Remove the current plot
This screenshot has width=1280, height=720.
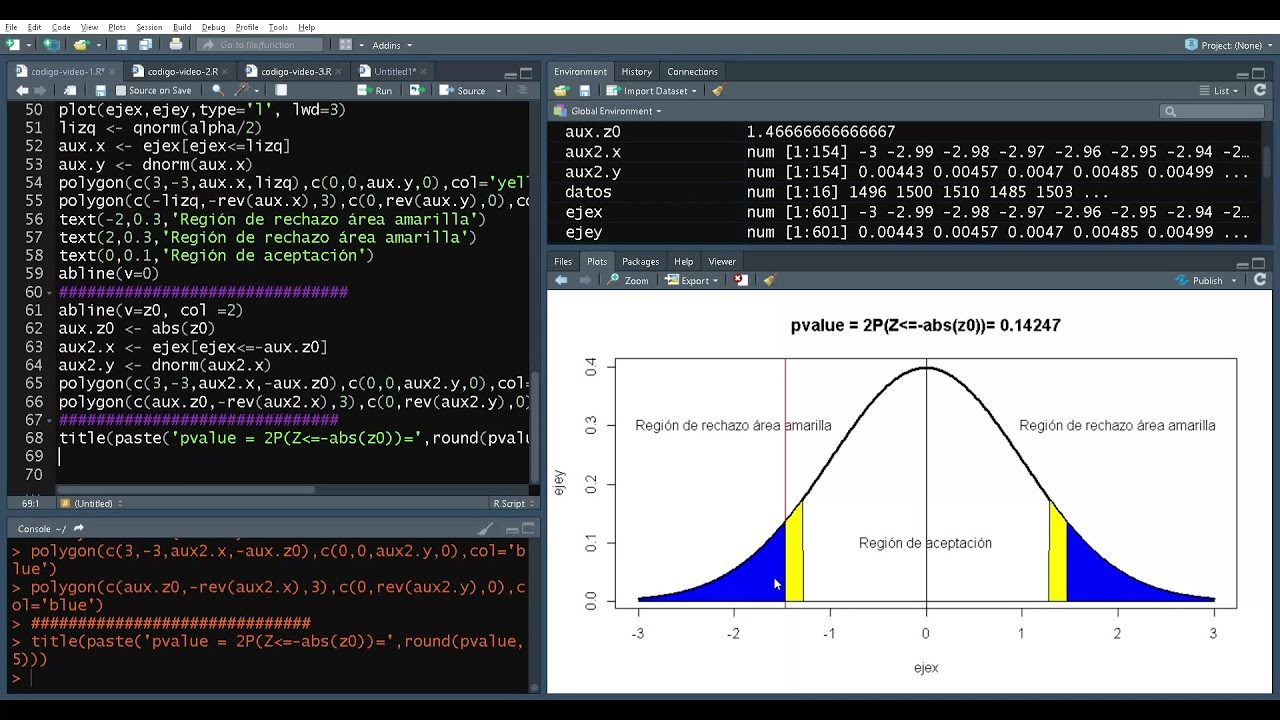coord(741,281)
